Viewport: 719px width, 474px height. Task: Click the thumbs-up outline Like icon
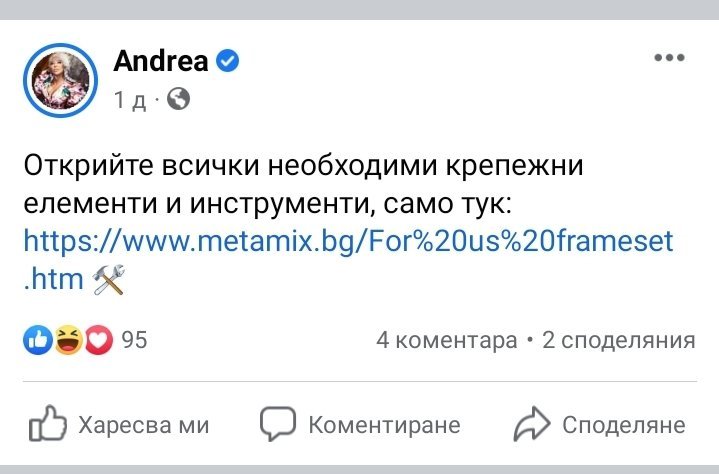pos(47,425)
